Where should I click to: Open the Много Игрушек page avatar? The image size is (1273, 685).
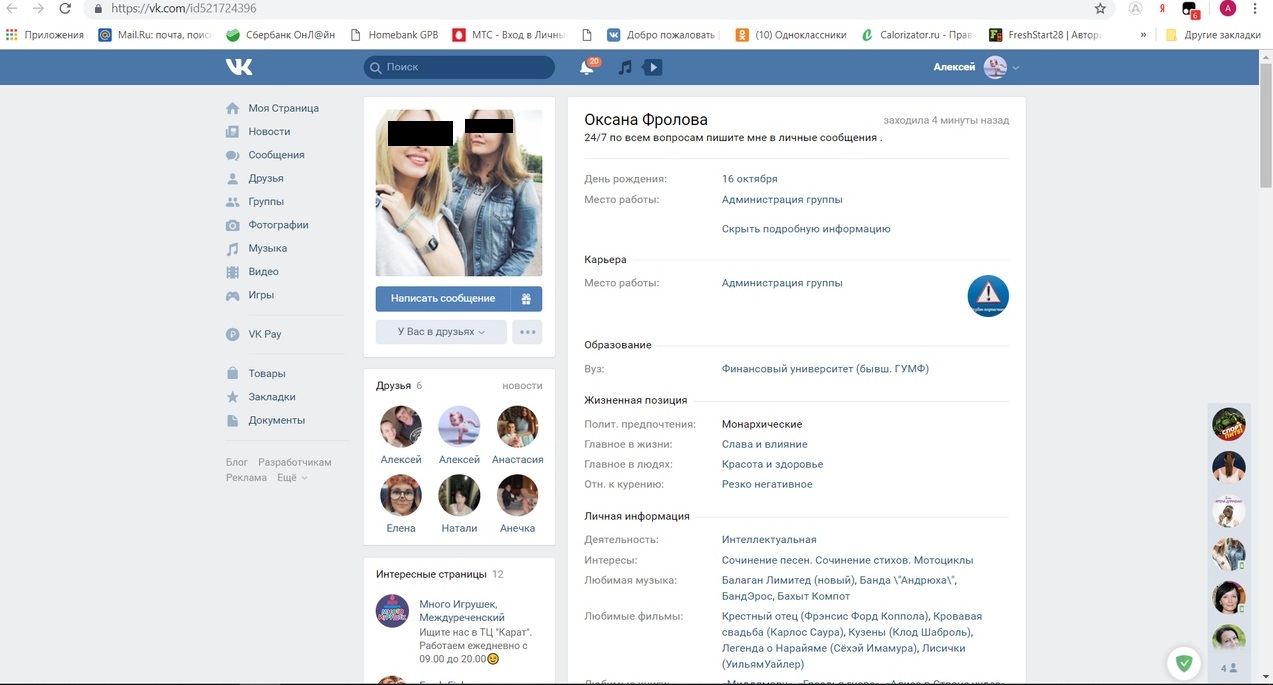(392, 611)
